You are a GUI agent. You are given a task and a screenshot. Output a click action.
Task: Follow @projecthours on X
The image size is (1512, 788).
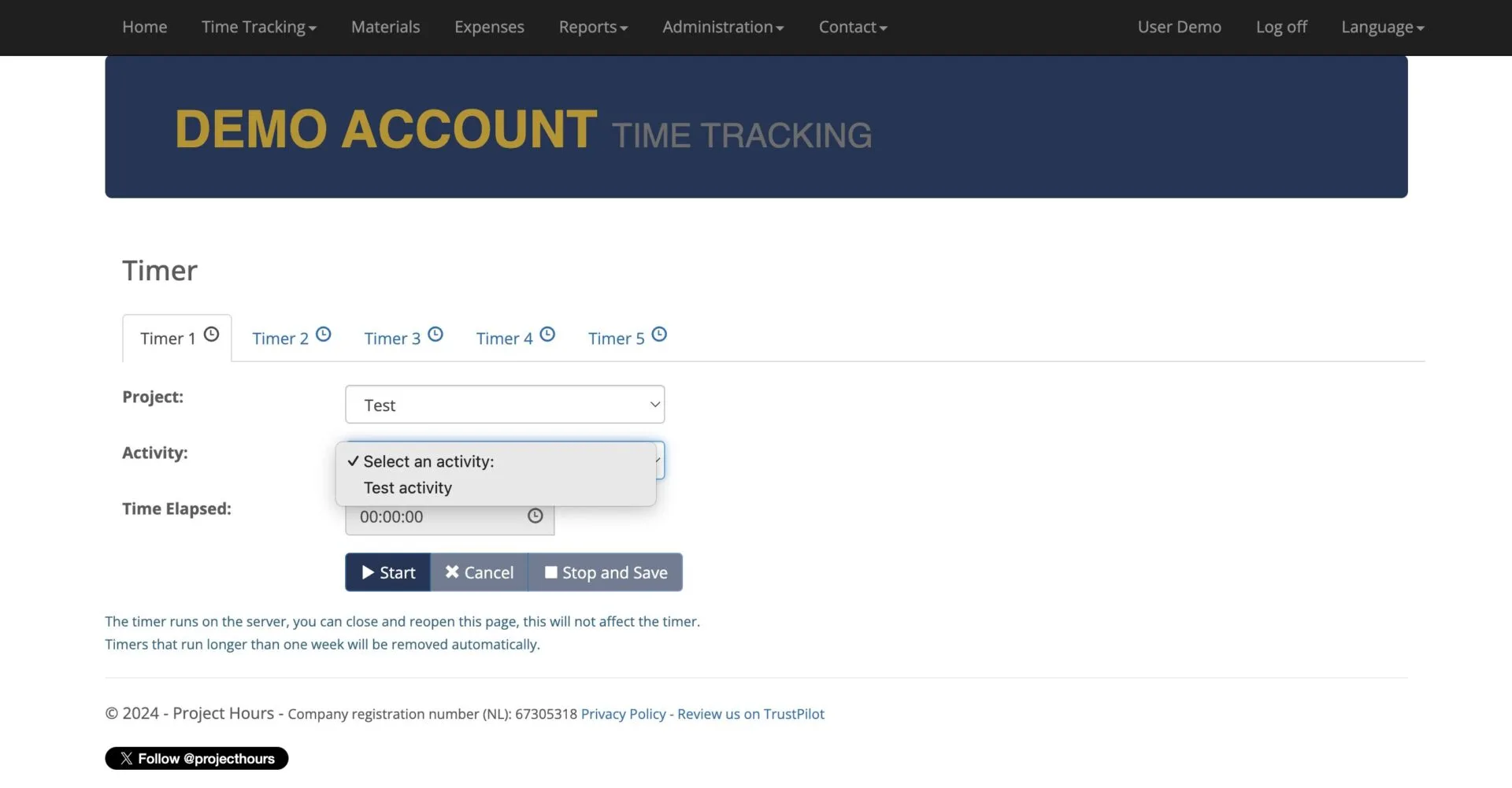[x=197, y=758]
